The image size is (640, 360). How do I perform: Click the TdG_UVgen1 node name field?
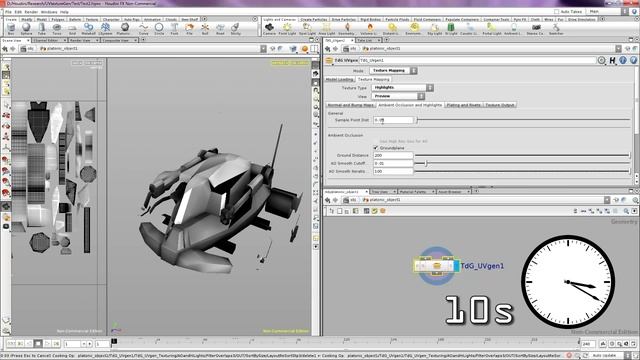[x=477, y=60]
